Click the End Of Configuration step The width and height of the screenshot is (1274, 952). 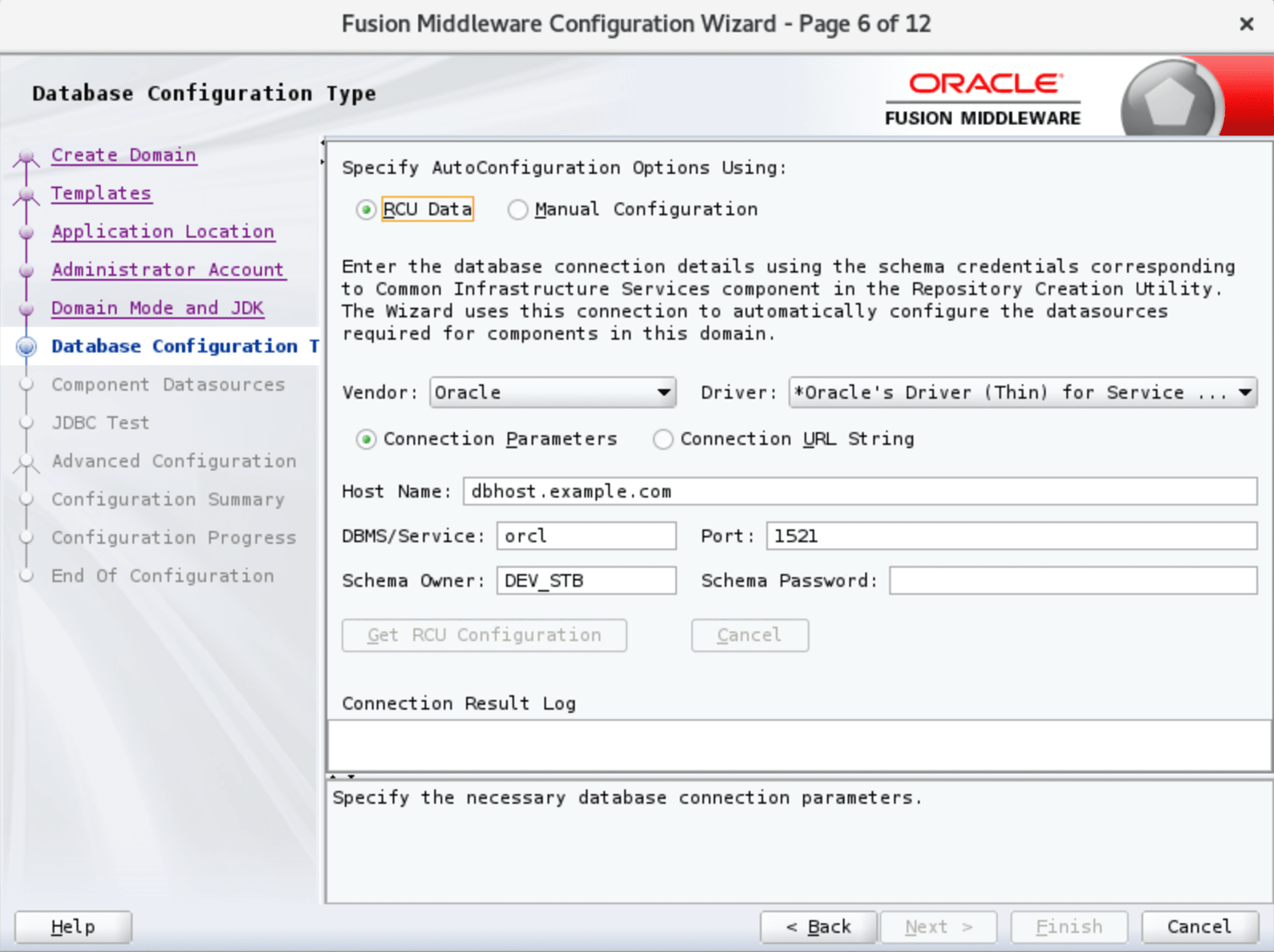[163, 577]
